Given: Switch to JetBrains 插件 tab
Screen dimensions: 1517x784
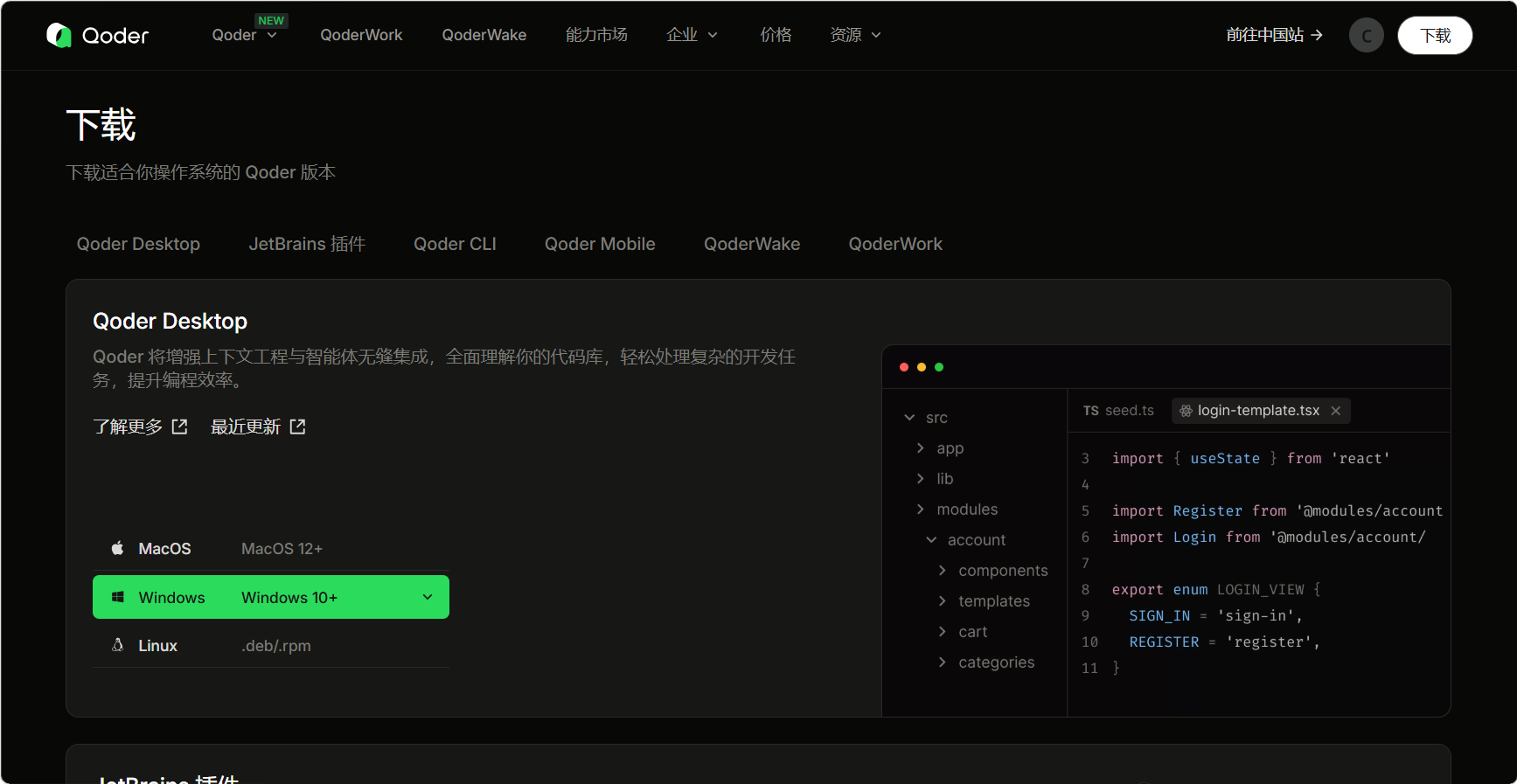Looking at the screenshot, I should [307, 244].
